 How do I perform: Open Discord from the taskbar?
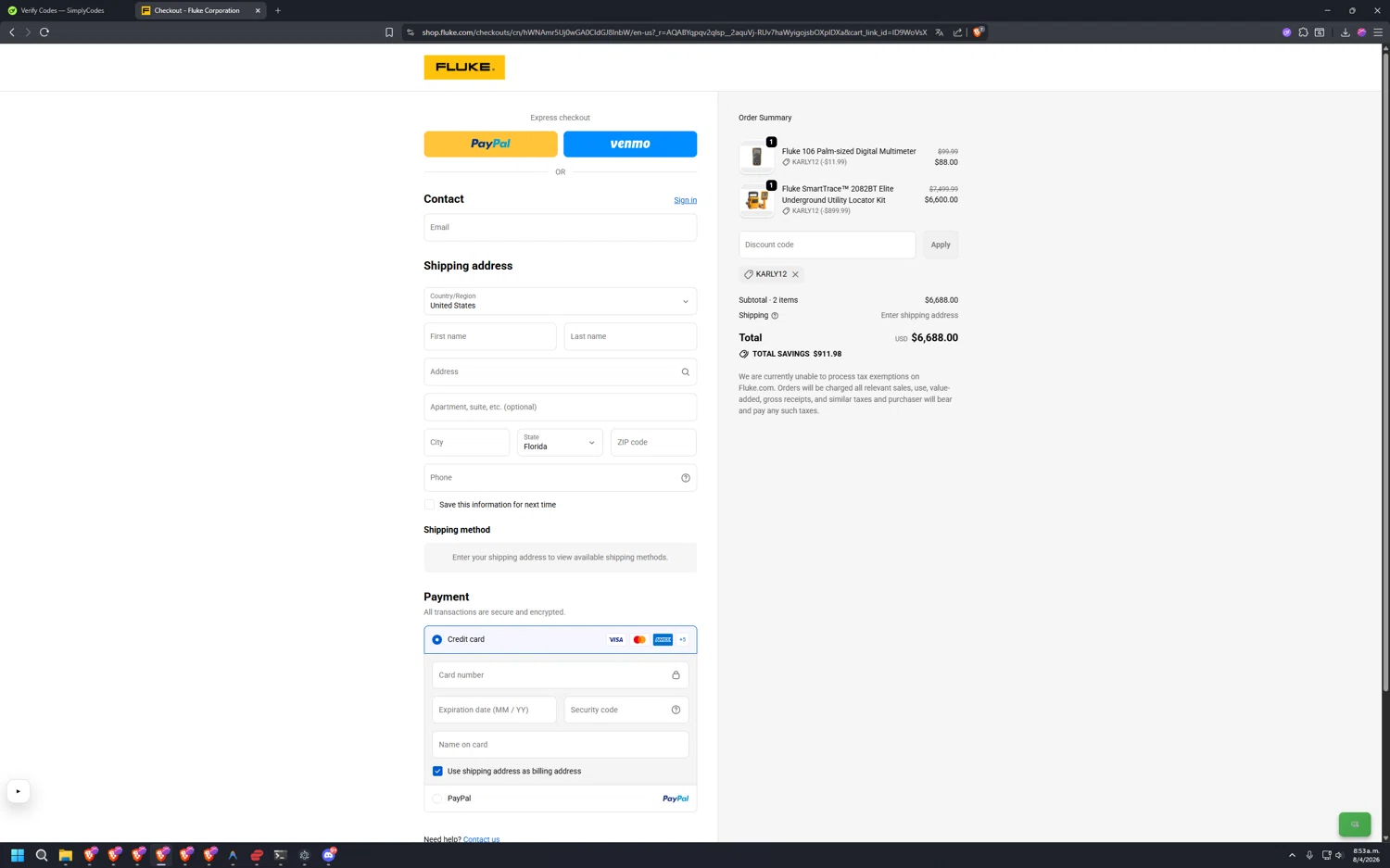point(329,855)
